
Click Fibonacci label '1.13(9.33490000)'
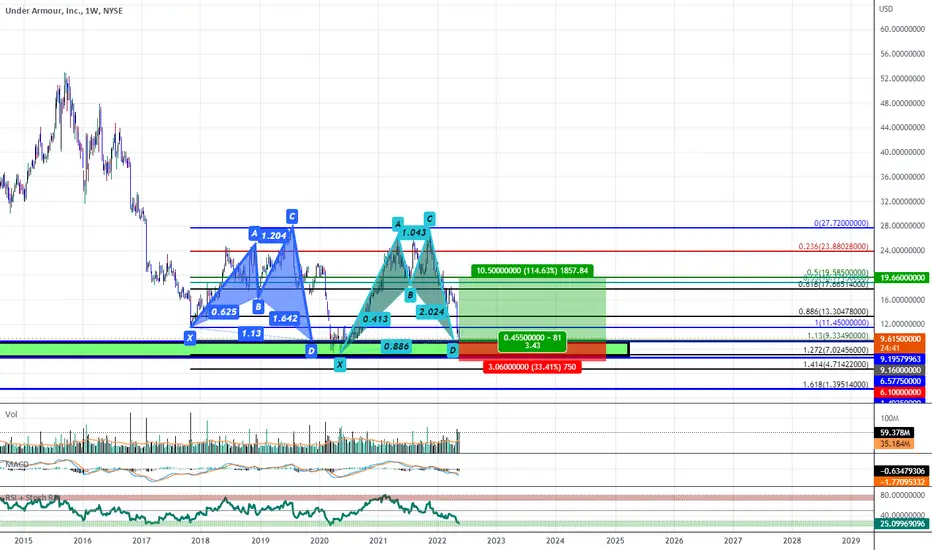[837, 336]
